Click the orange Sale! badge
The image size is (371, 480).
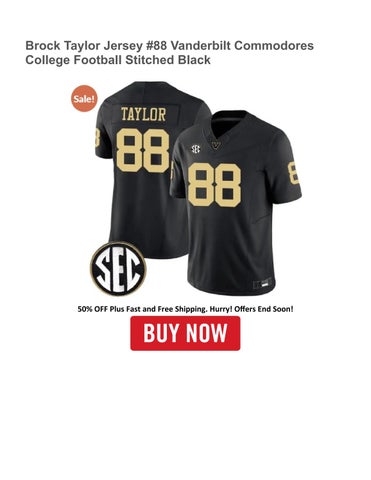84,98
